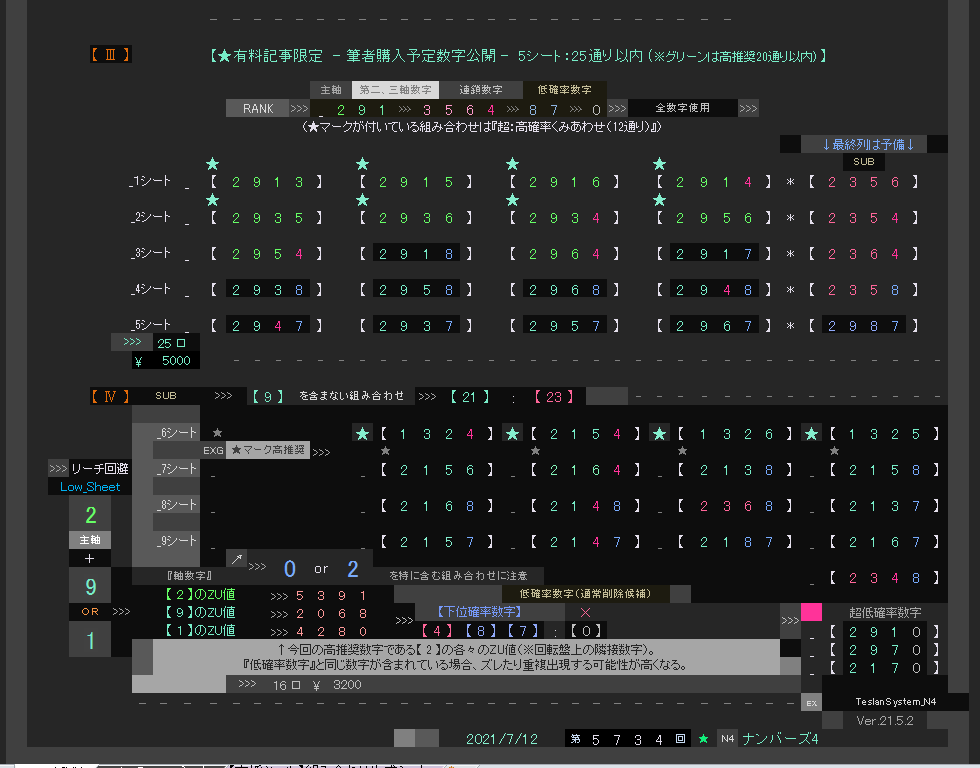Click the large 9 axis number

pos(90,586)
